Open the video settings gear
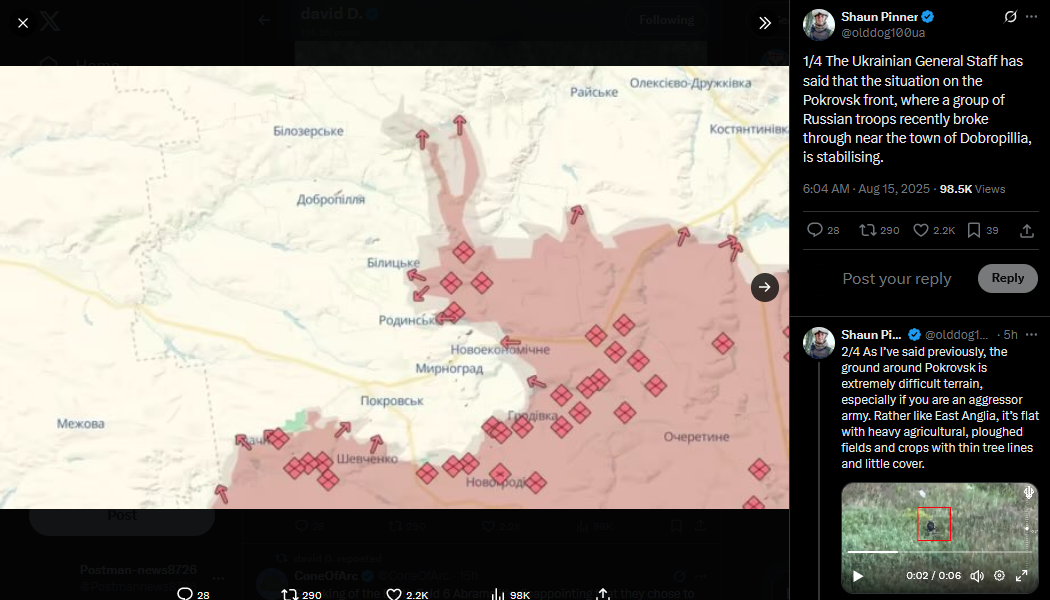 pyautogui.click(x=999, y=576)
